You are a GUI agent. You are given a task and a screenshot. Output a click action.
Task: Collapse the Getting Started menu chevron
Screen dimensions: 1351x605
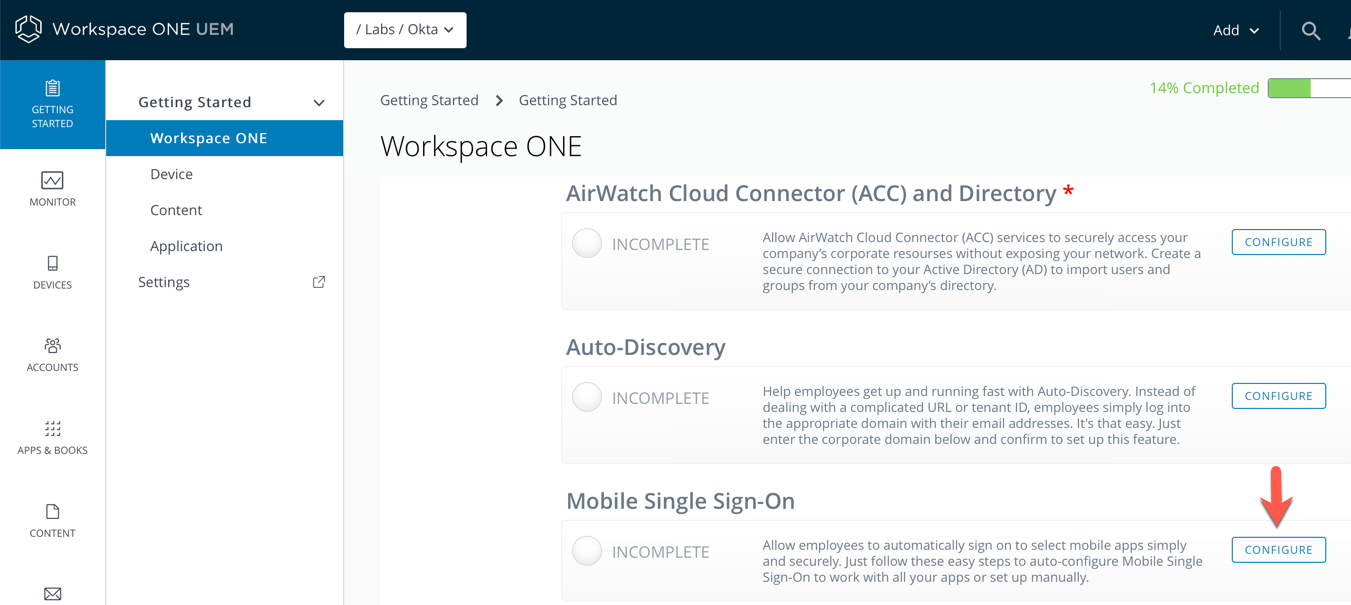[319, 103]
